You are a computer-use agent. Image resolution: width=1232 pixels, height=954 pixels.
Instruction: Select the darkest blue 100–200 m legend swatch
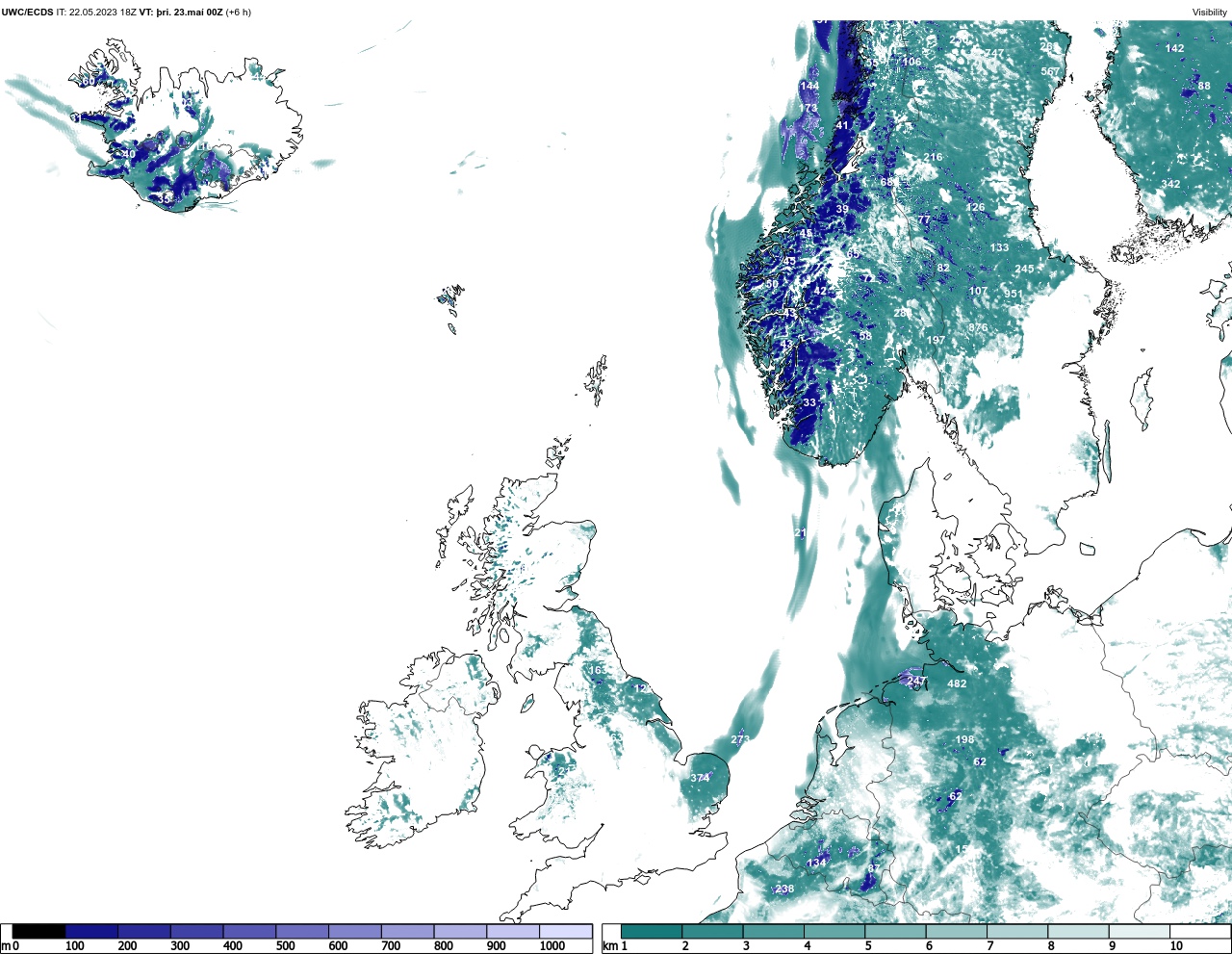pos(91,931)
